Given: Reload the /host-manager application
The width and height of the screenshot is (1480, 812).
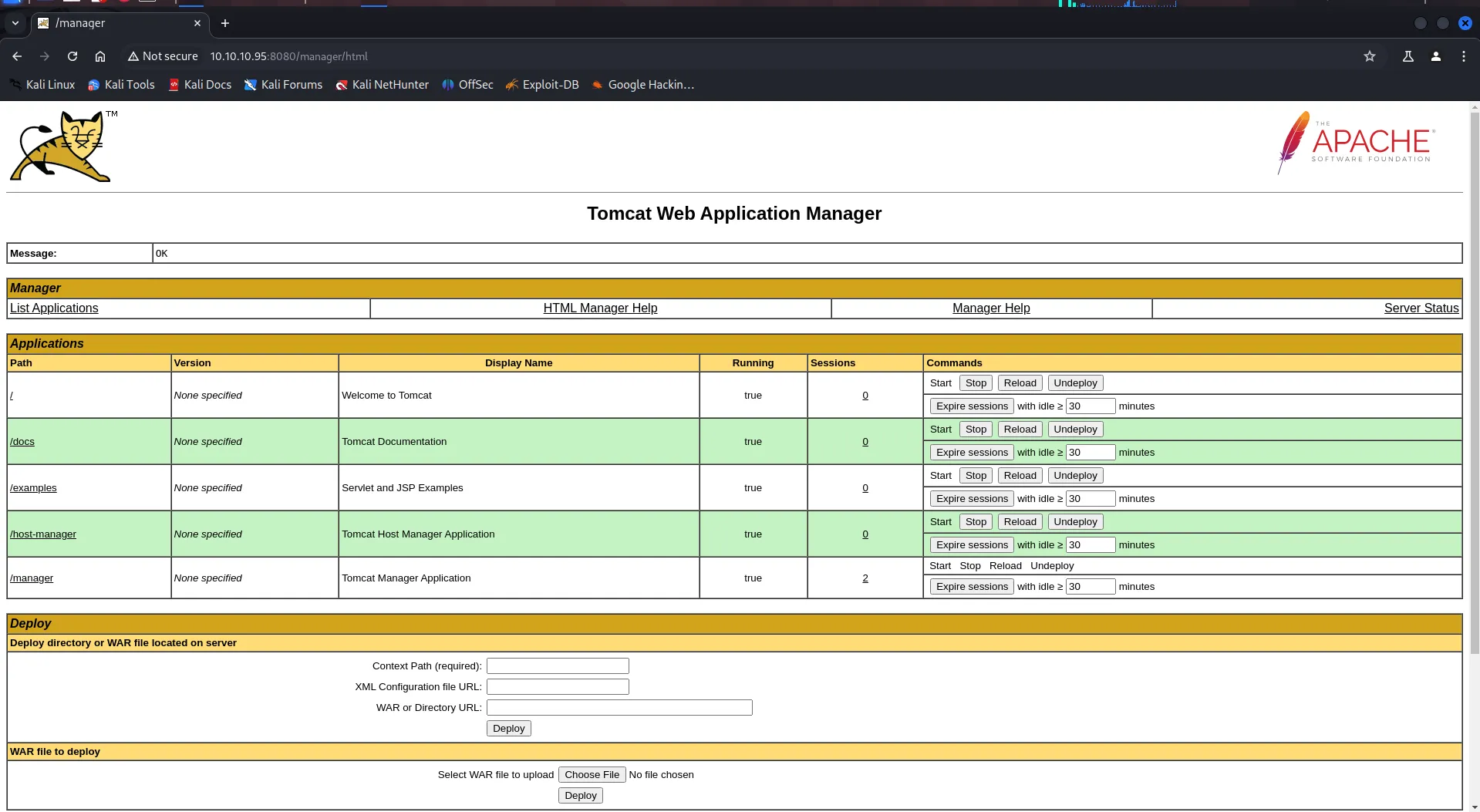Looking at the screenshot, I should click(x=1020, y=522).
